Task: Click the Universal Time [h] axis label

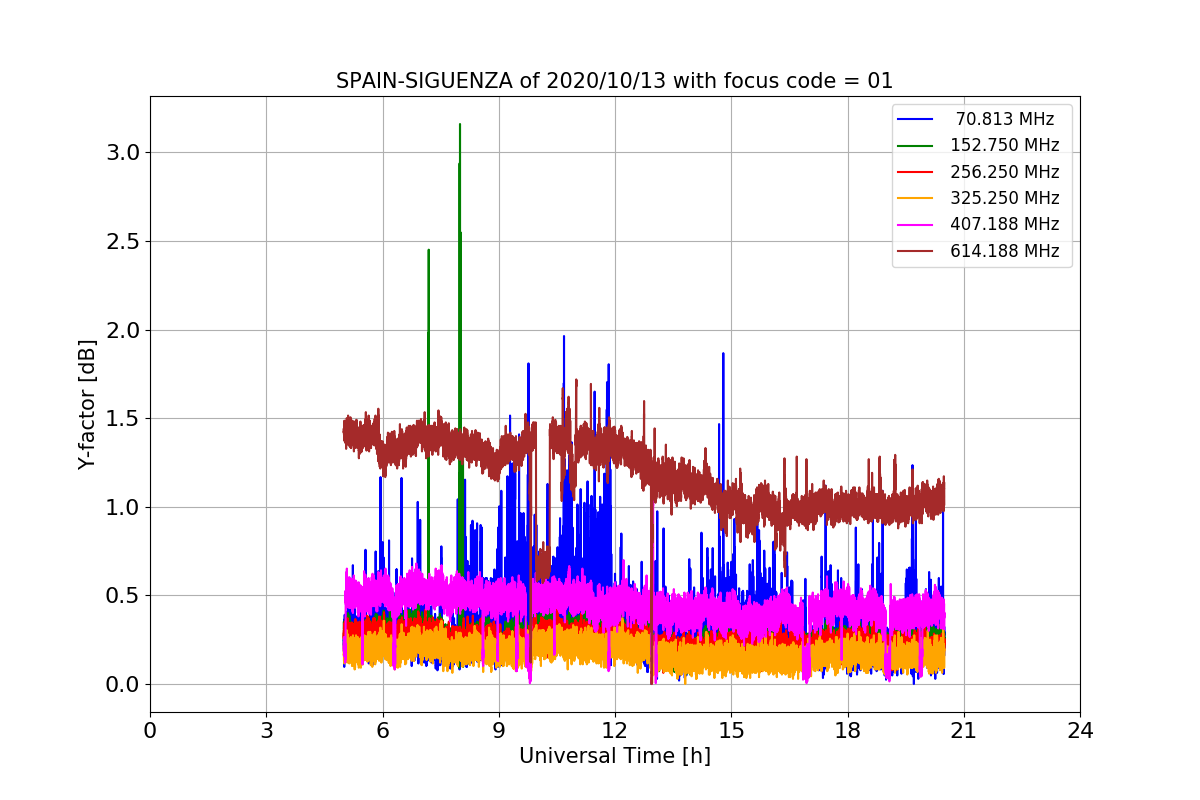Action: [x=614, y=757]
